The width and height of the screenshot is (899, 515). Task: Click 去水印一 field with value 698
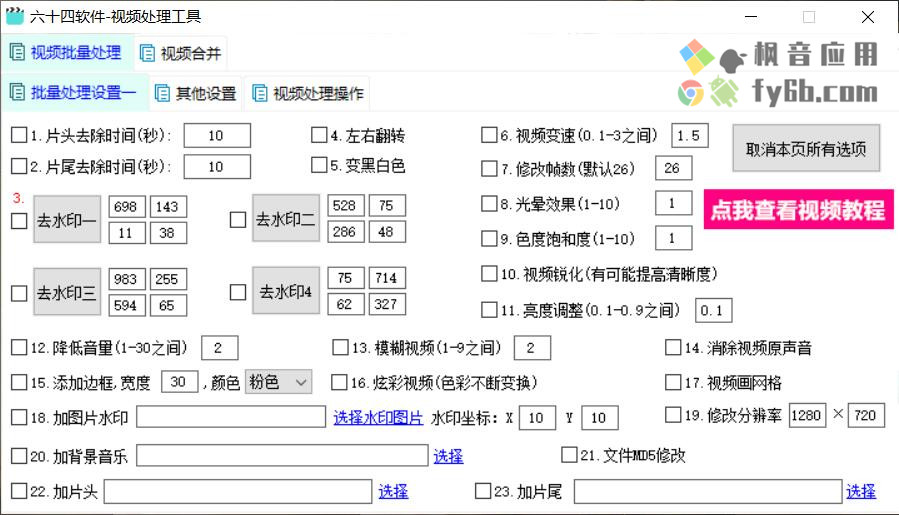point(127,206)
